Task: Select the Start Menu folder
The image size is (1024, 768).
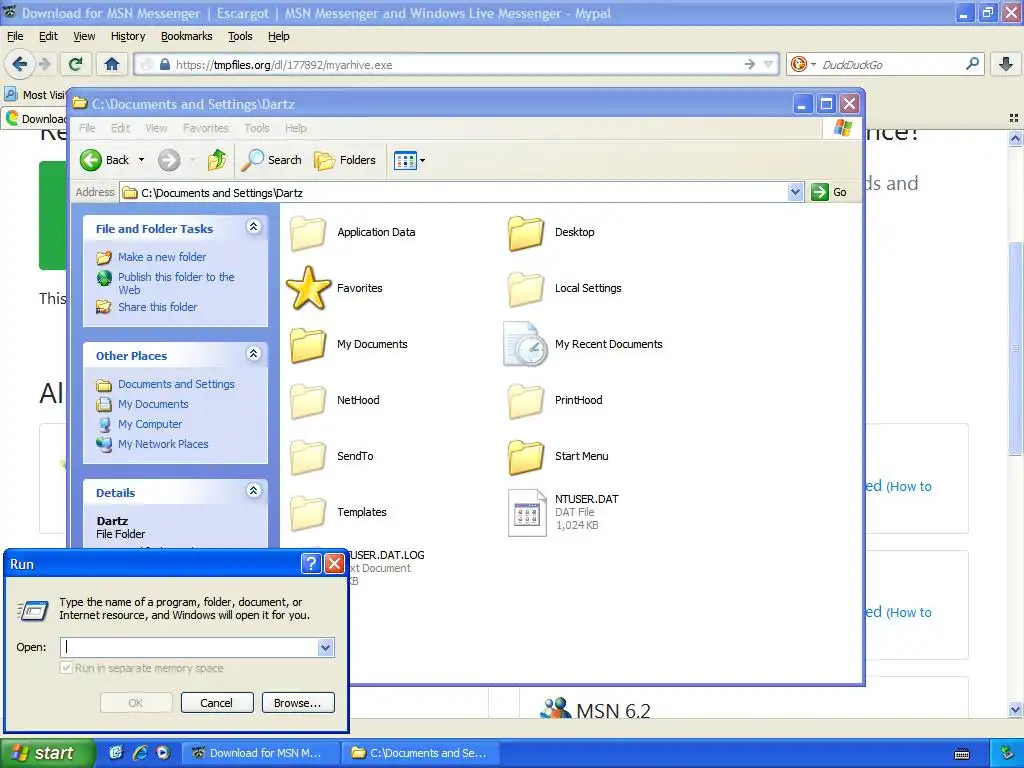Action: point(558,456)
